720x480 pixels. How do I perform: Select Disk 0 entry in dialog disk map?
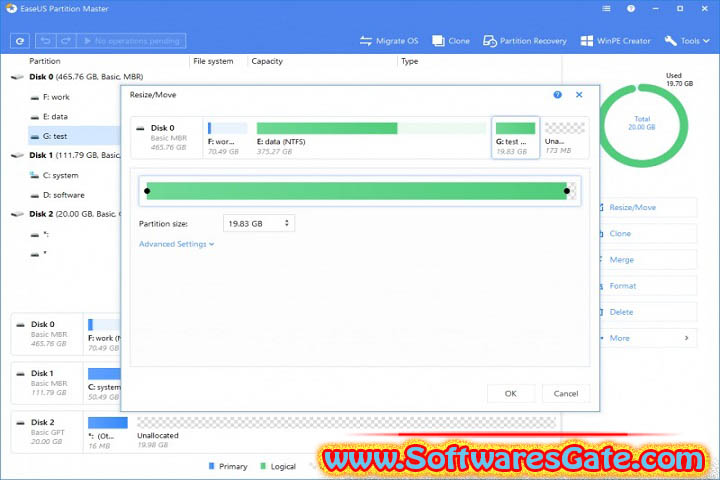coord(166,137)
